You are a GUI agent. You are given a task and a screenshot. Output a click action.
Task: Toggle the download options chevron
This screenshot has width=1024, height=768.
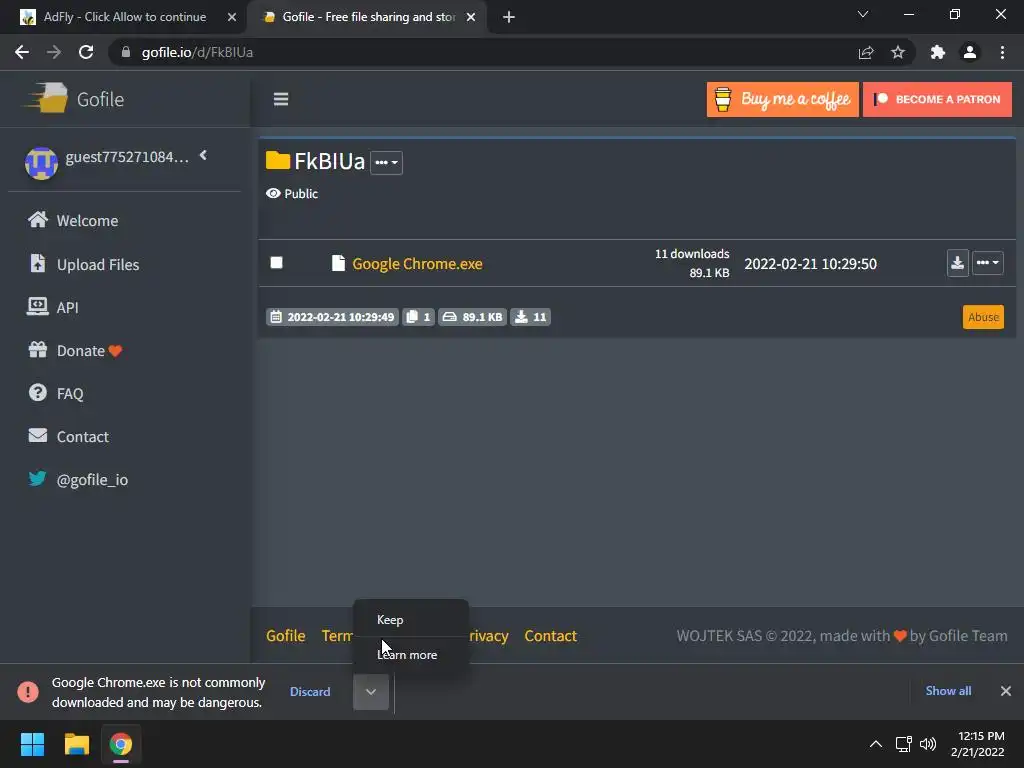371,692
